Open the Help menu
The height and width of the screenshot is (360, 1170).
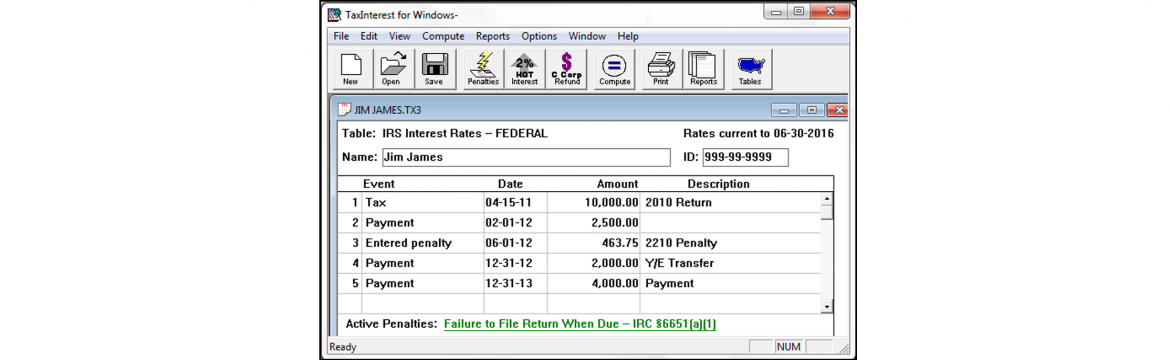click(628, 36)
